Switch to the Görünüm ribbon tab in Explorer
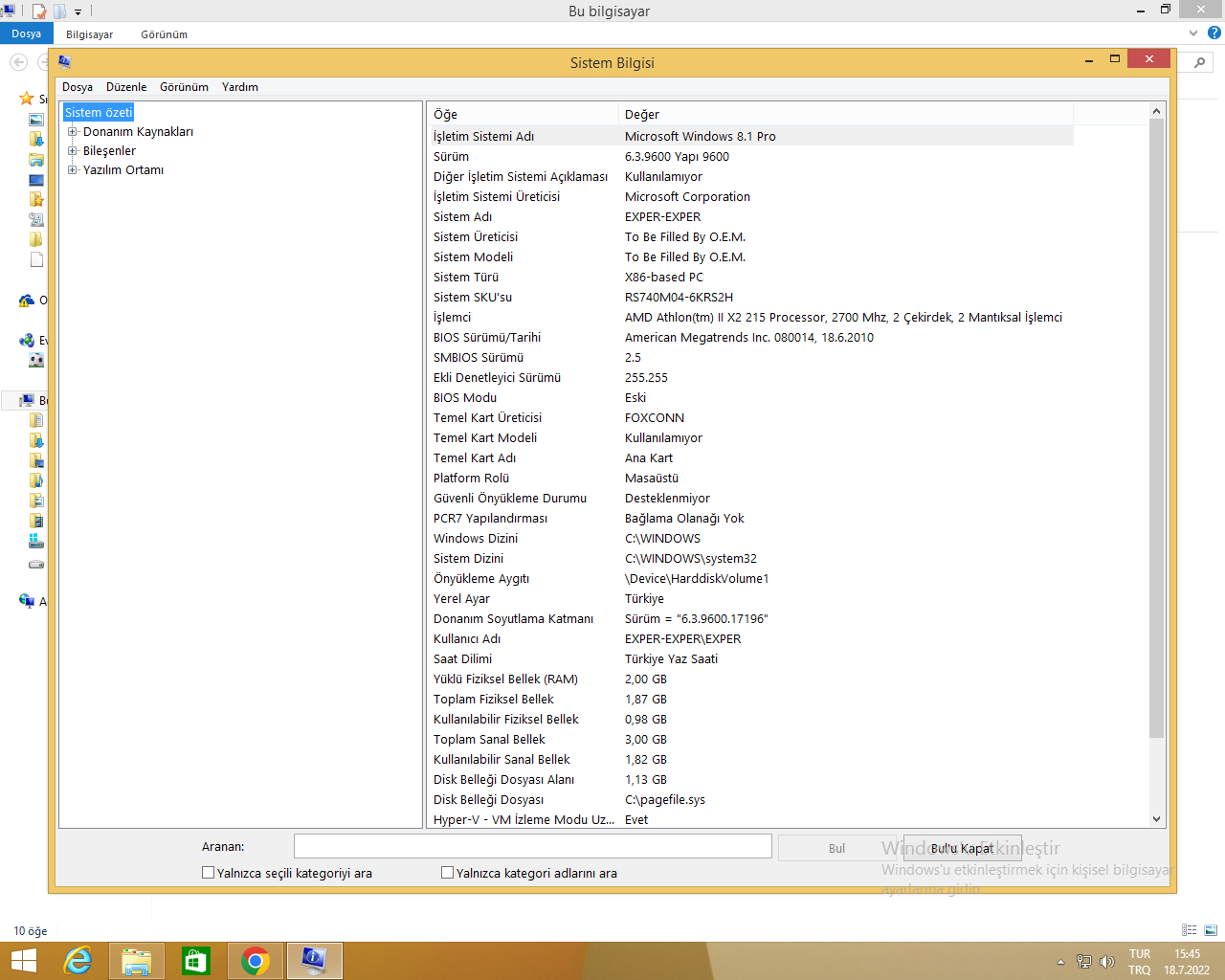 [x=165, y=34]
